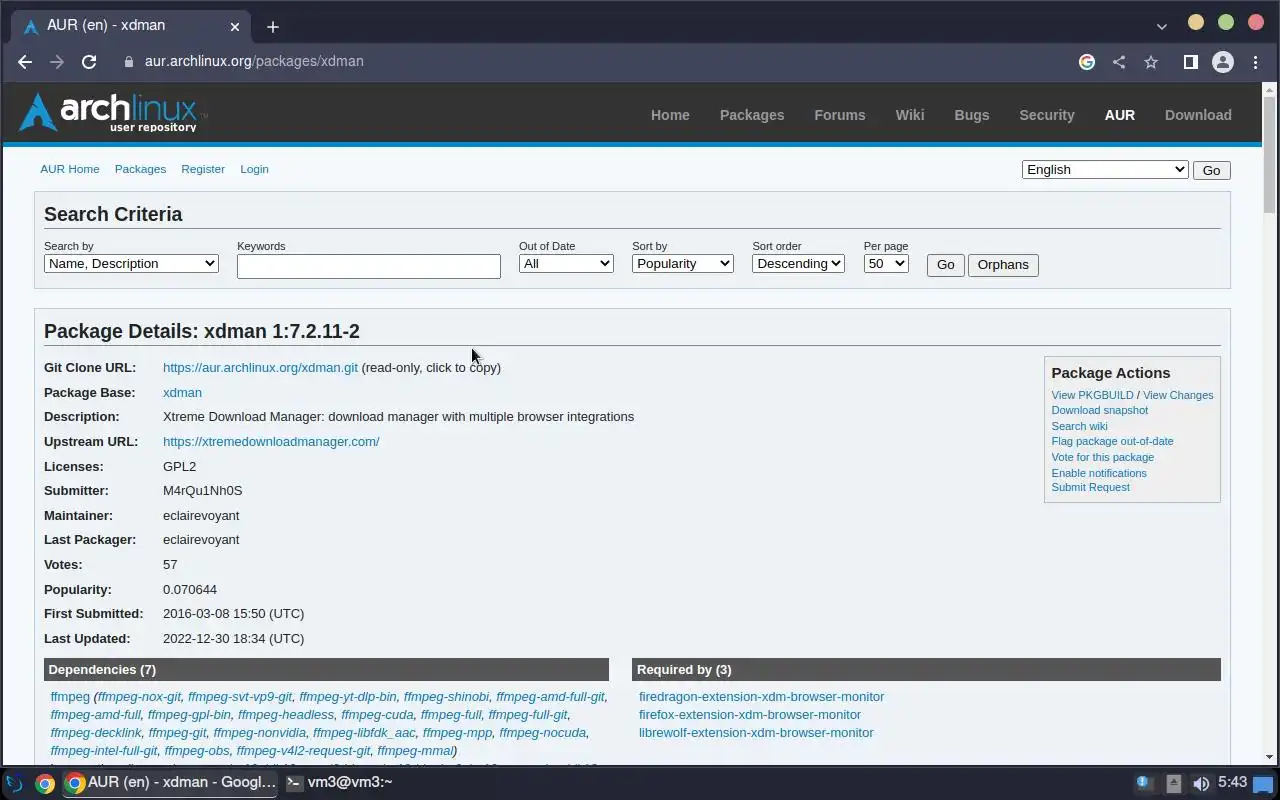
Task: Click the share page icon
Action: pos(1119,62)
